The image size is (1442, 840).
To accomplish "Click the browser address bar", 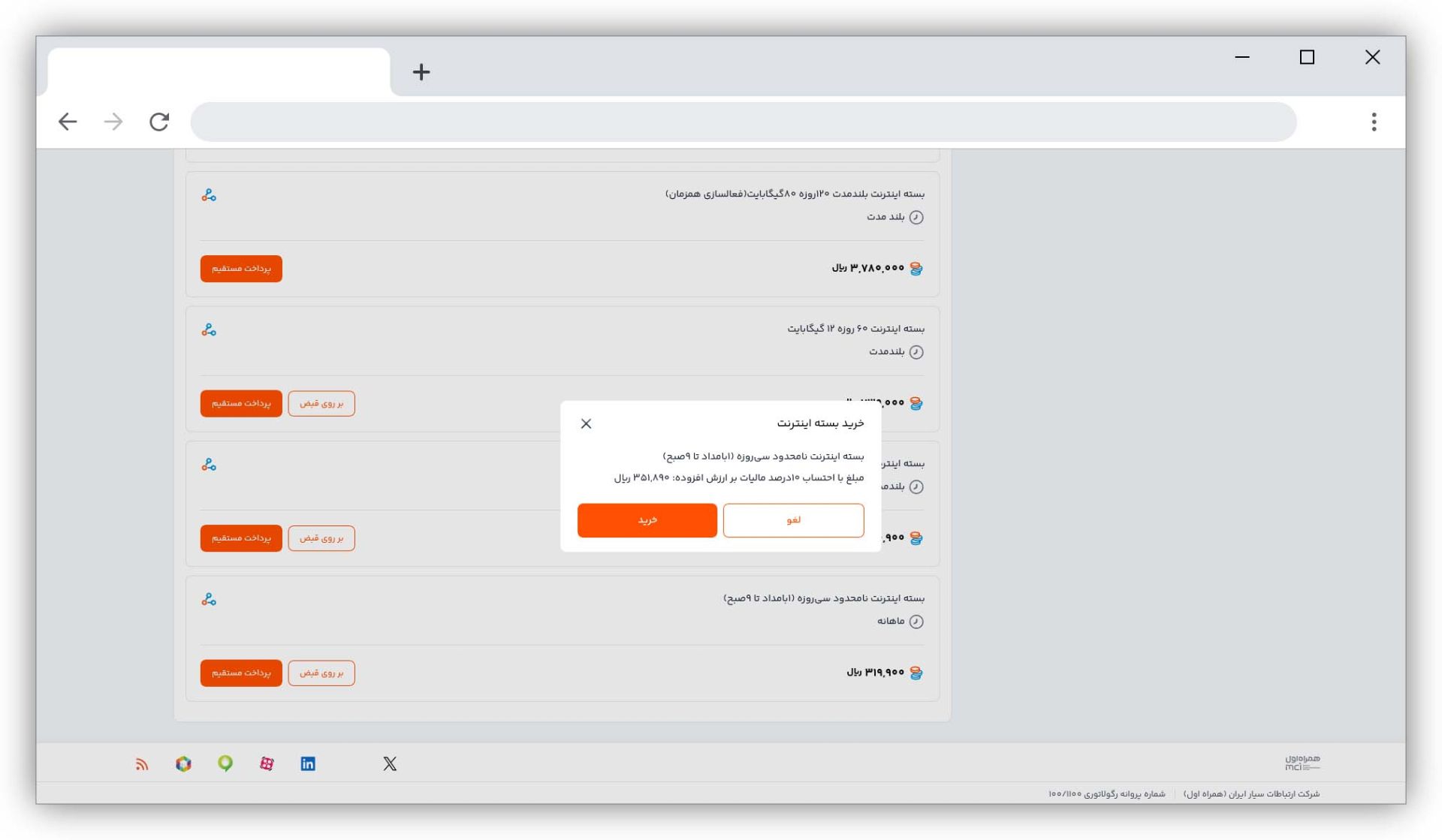I will pyautogui.click(x=743, y=122).
